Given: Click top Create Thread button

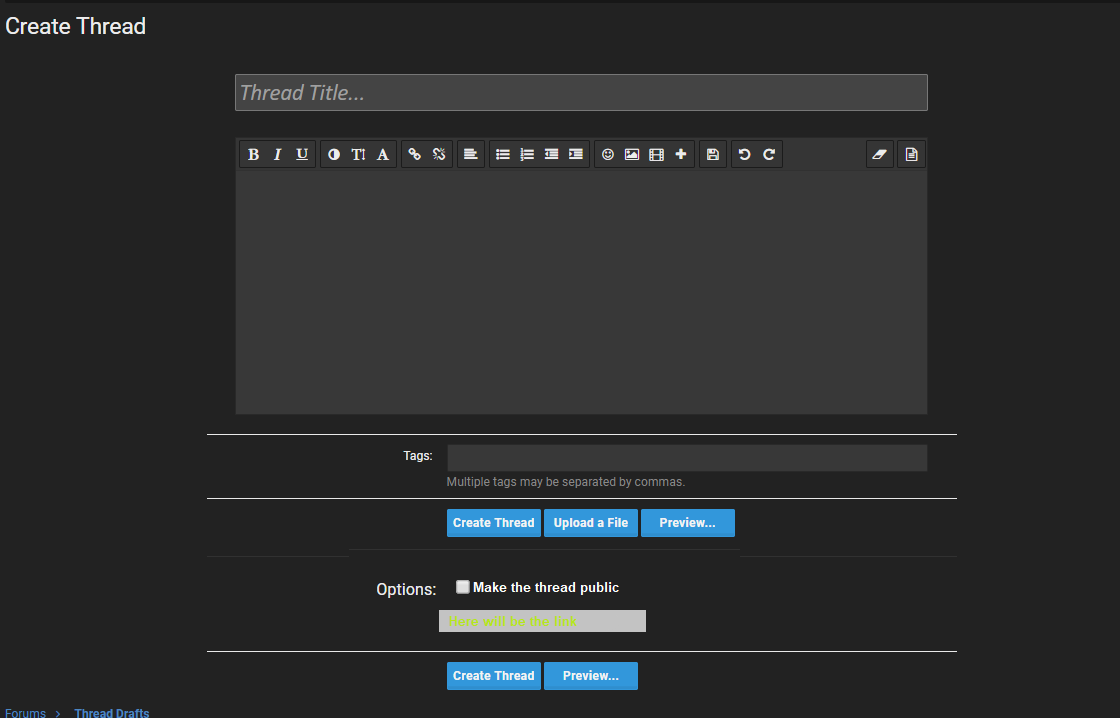Looking at the screenshot, I should [x=494, y=523].
